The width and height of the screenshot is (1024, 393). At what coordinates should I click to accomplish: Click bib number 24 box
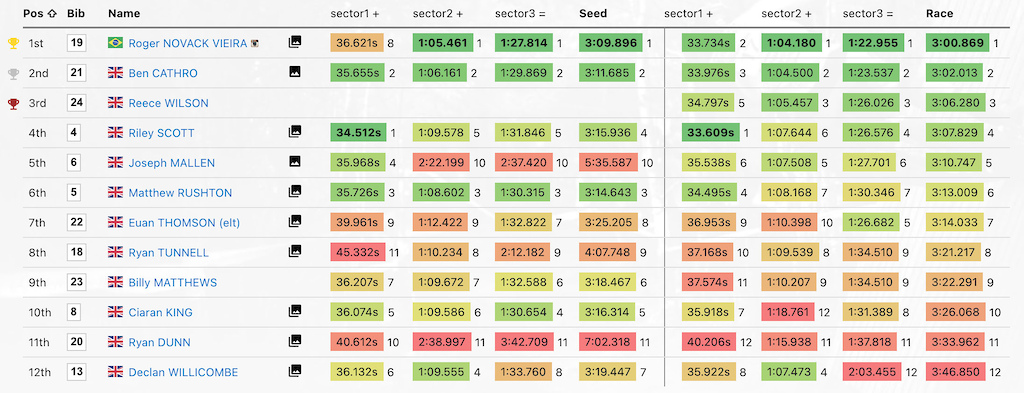[x=76, y=102]
